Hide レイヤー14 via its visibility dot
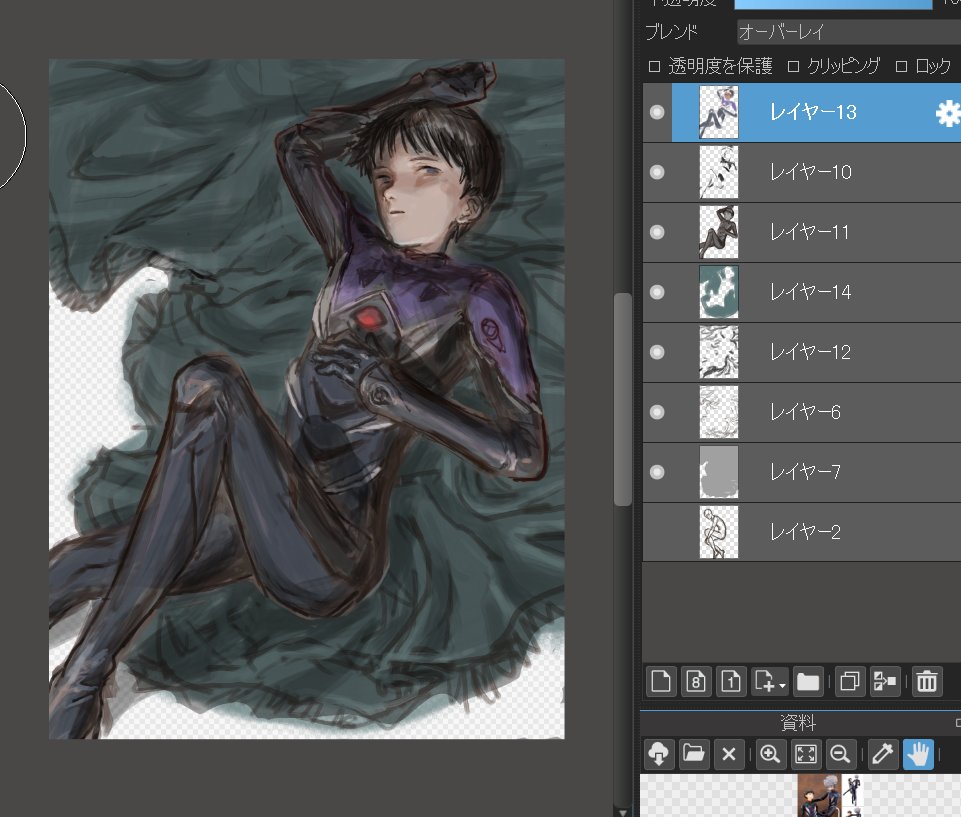The image size is (961, 817). point(657,292)
